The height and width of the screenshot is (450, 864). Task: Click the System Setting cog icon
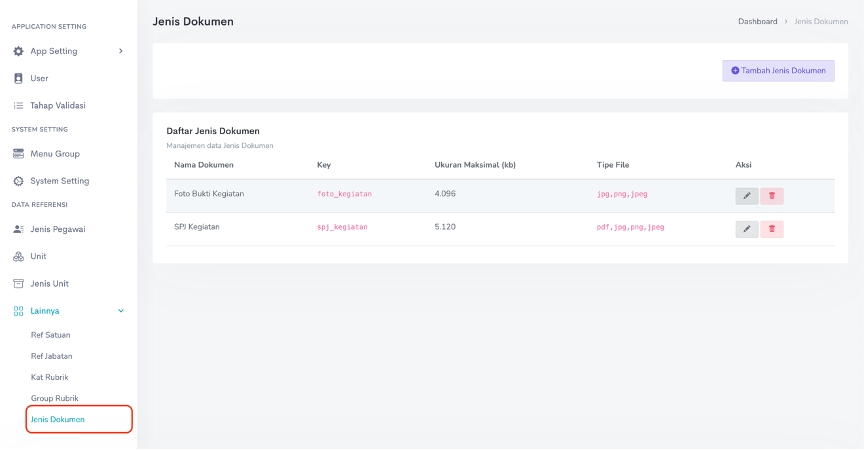[18, 181]
